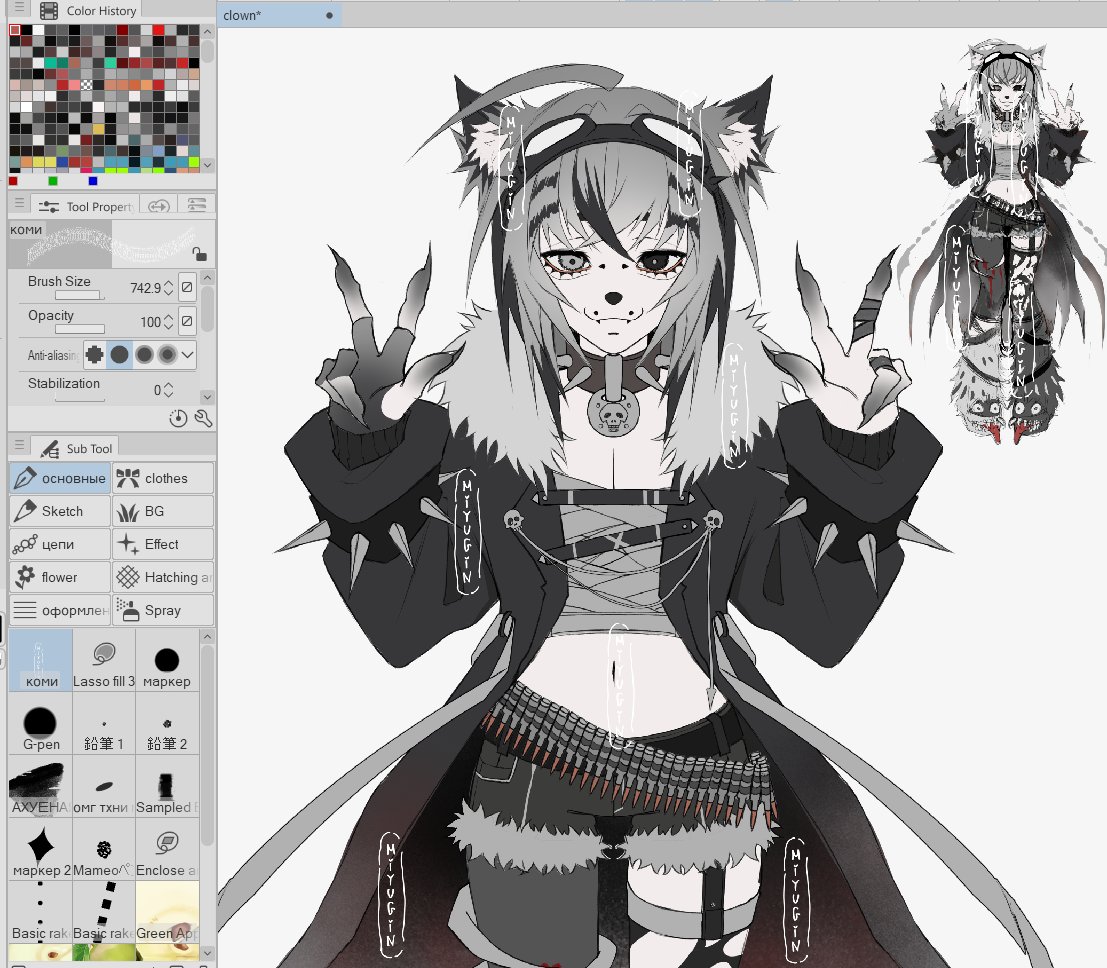The width and height of the screenshot is (1107, 968).
Task: Select the Lasso fill 3 sub tool
Action: pos(103,660)
